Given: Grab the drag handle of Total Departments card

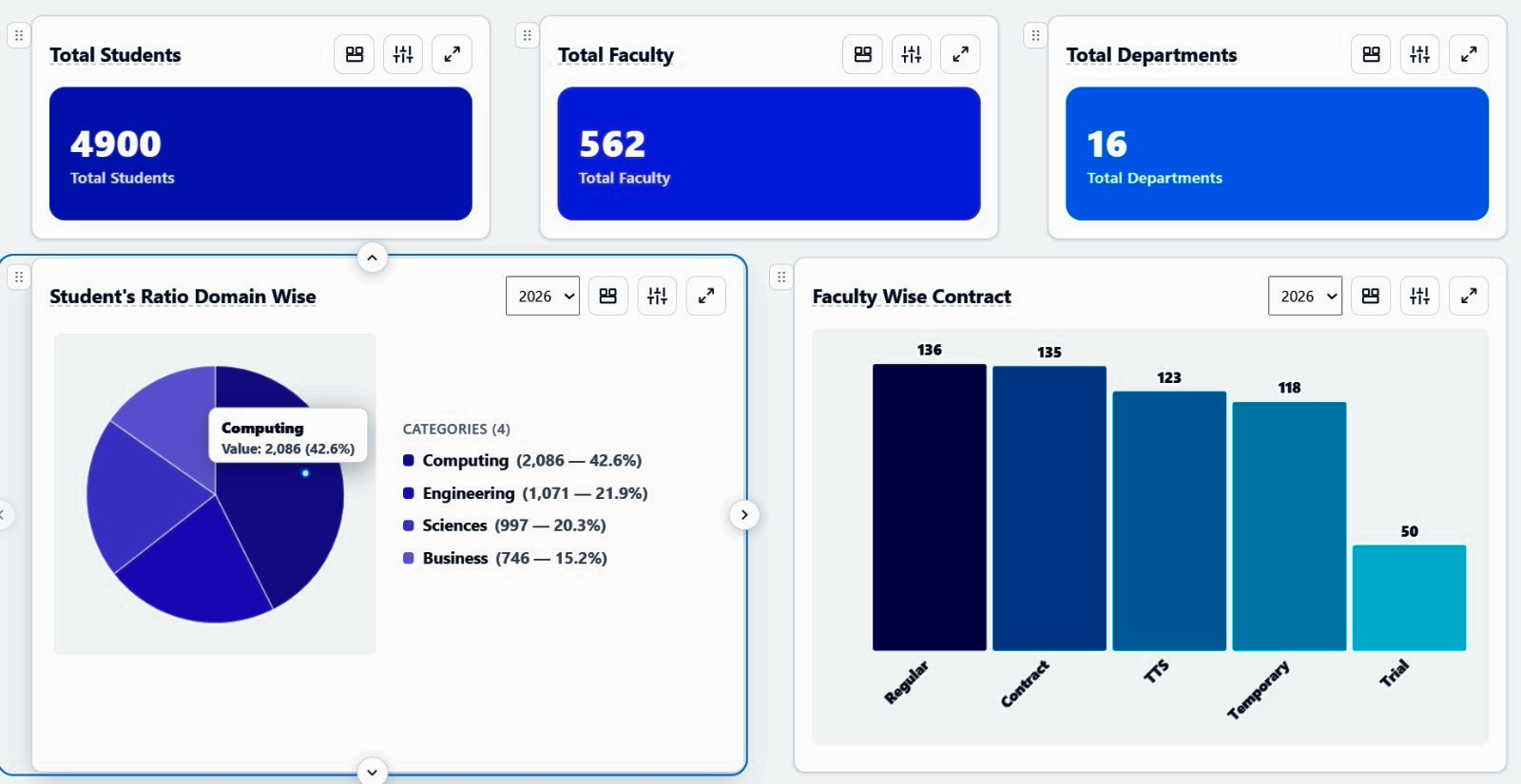Looking at the screenshot, I should [x=1035, y=36].
